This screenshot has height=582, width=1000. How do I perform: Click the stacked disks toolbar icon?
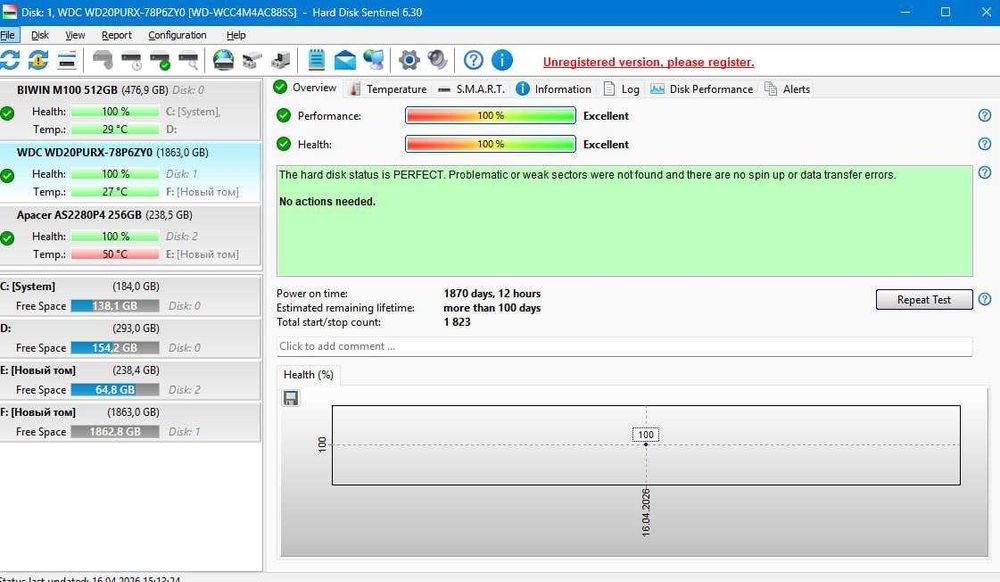click(x=67, y=61)
